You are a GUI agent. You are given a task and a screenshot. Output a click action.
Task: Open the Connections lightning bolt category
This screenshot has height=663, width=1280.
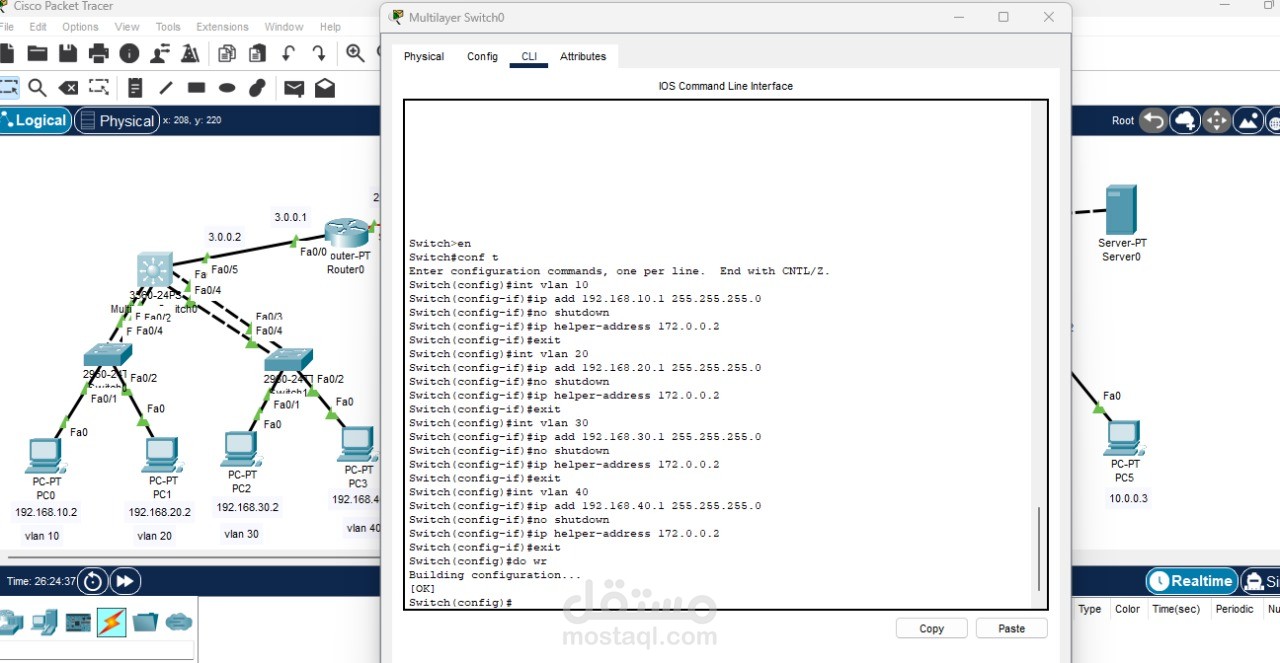coord(113,621)
